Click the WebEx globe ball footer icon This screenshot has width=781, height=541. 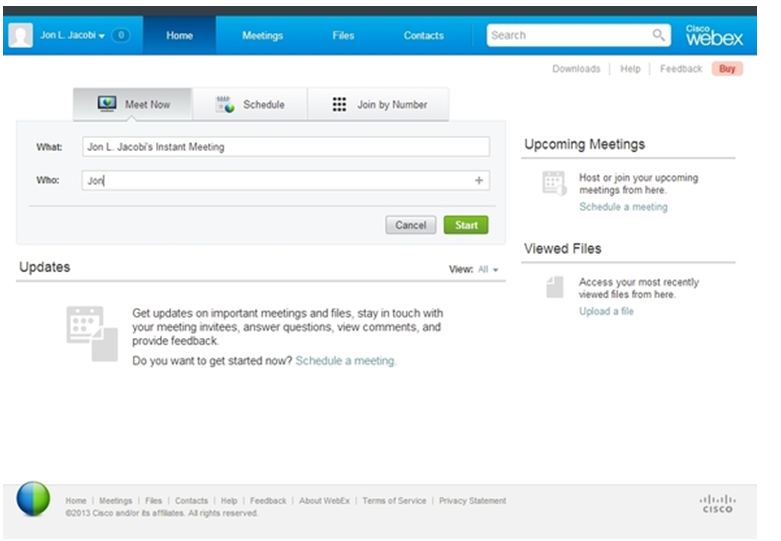pos(33,498)
